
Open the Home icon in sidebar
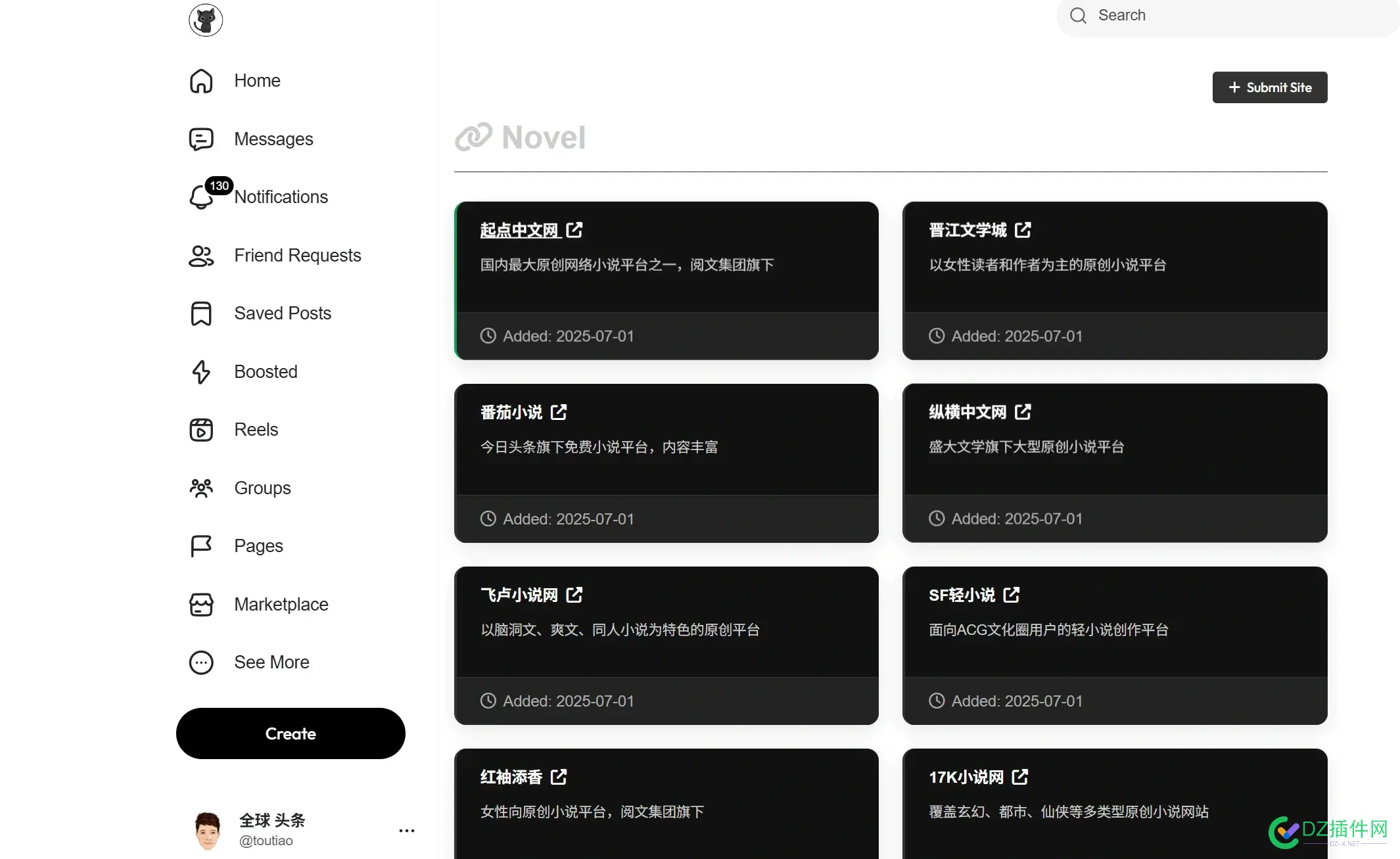(x=201, y=81)
